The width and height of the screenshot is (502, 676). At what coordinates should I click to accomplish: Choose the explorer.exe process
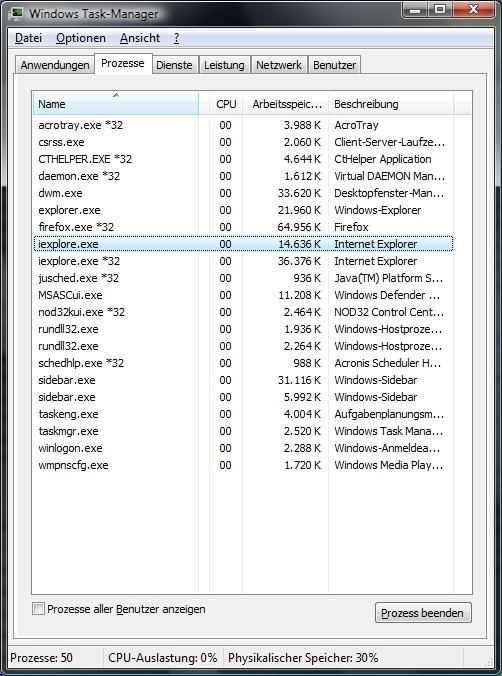(243, 210)
